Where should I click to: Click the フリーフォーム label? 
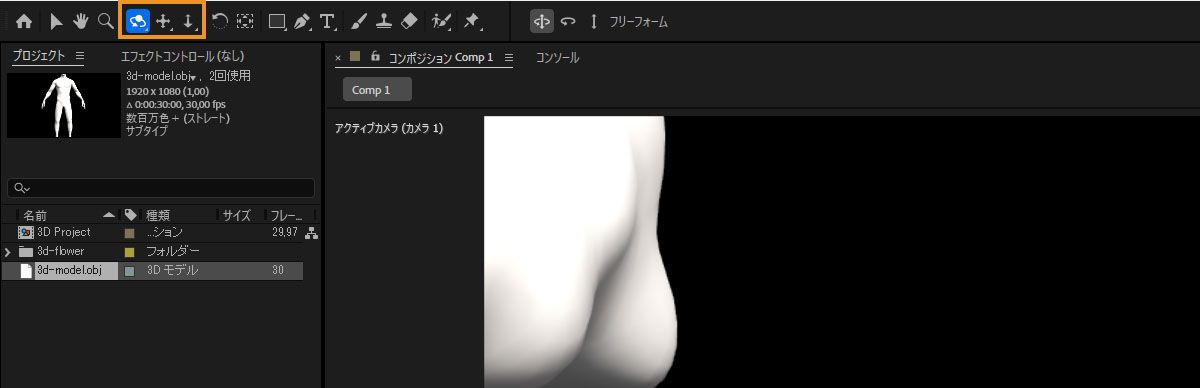(637, 21)
